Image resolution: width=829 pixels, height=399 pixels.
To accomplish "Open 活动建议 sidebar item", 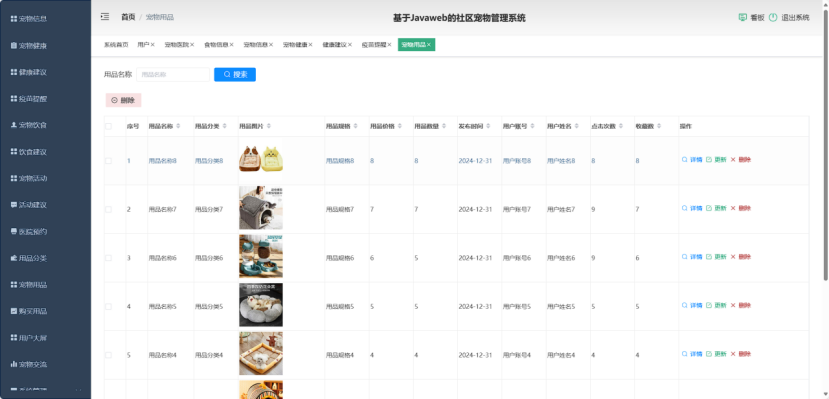I will pos(29,205).
